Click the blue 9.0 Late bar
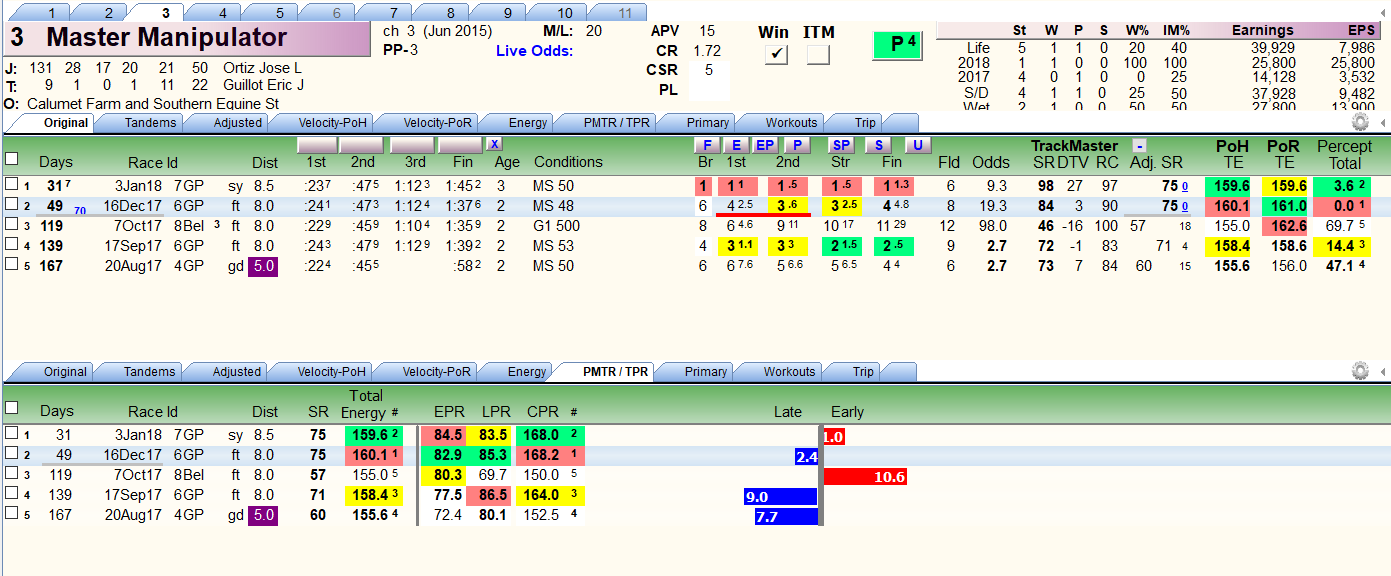This screenshot has height=576, width=1391. [781, 496]
